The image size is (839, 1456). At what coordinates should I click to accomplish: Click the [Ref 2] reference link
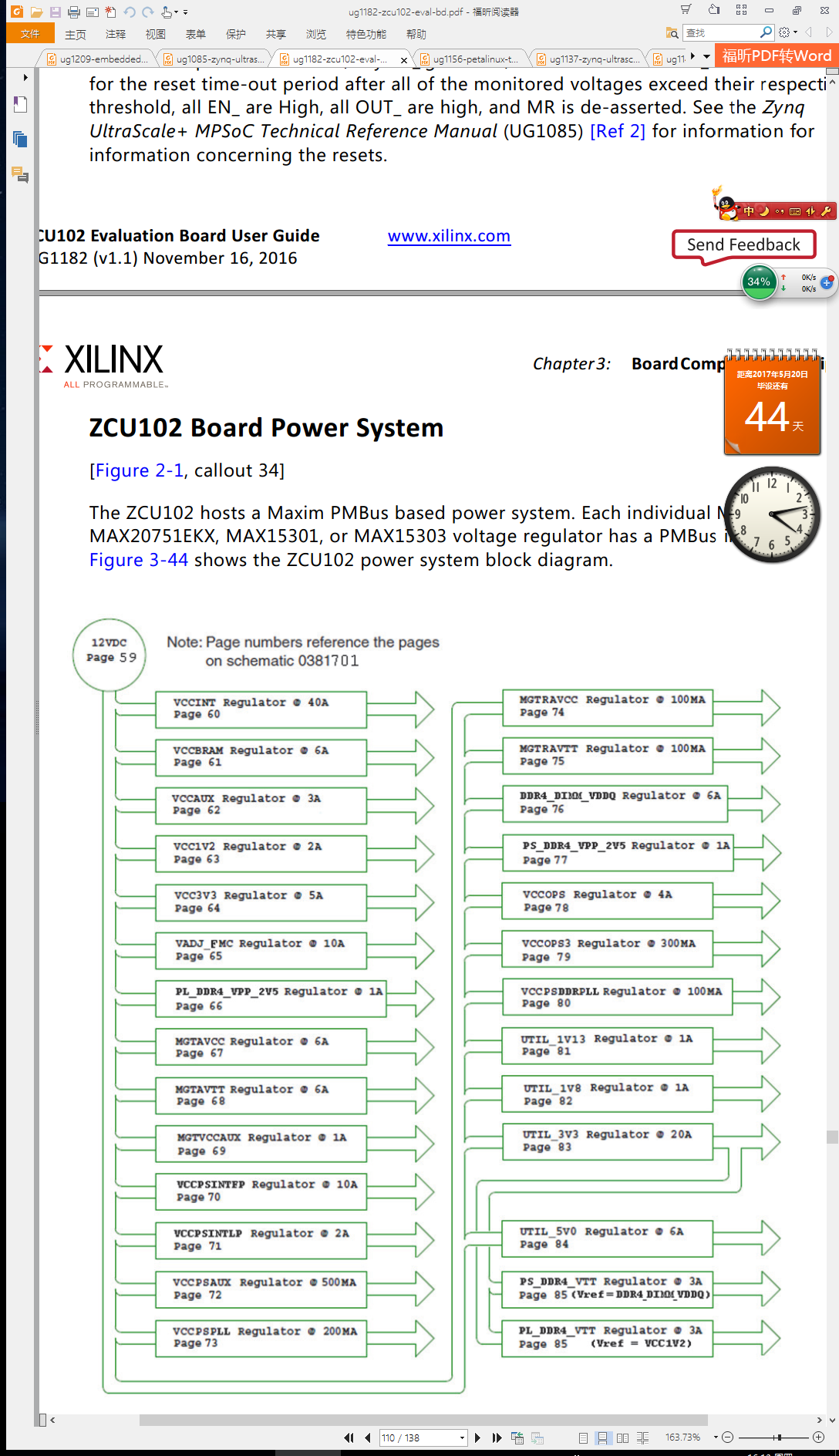(x=618, y=131)
